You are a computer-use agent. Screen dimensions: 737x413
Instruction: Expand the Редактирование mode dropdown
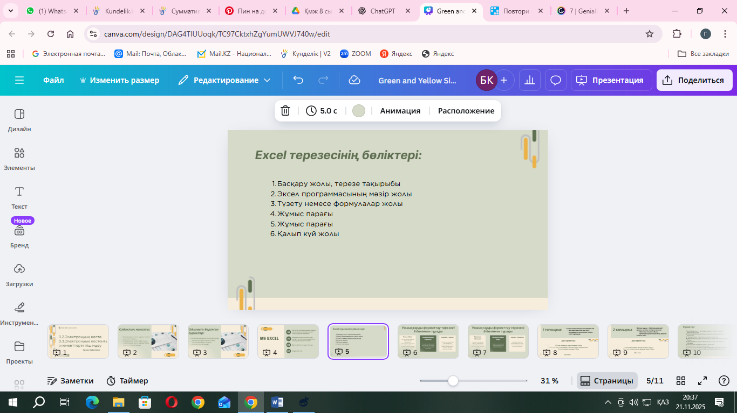click(x=225, y=80)
